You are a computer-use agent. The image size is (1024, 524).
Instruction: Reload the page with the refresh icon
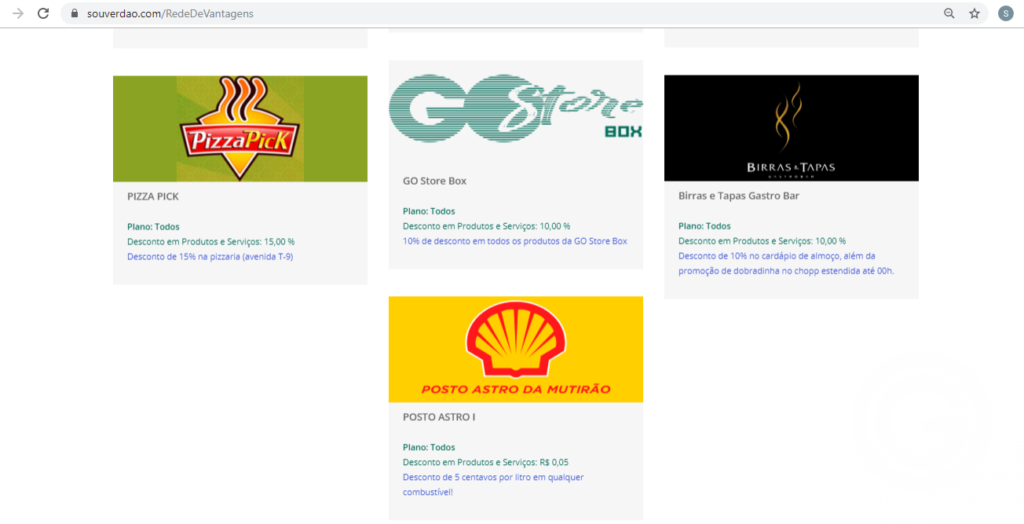[x=43, y=13]
